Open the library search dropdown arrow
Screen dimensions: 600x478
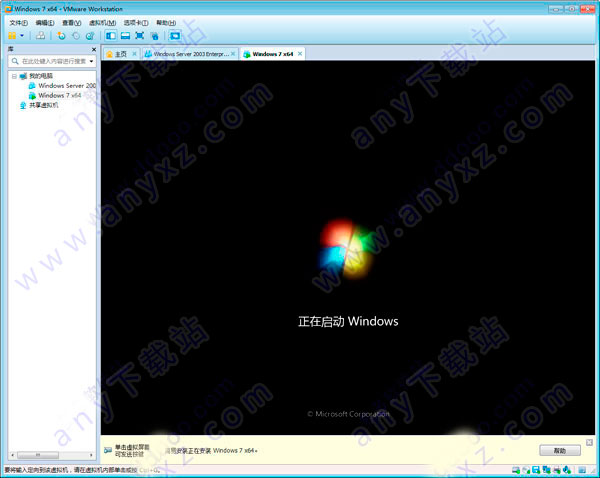pyautogui.click(x=91, y=61)
